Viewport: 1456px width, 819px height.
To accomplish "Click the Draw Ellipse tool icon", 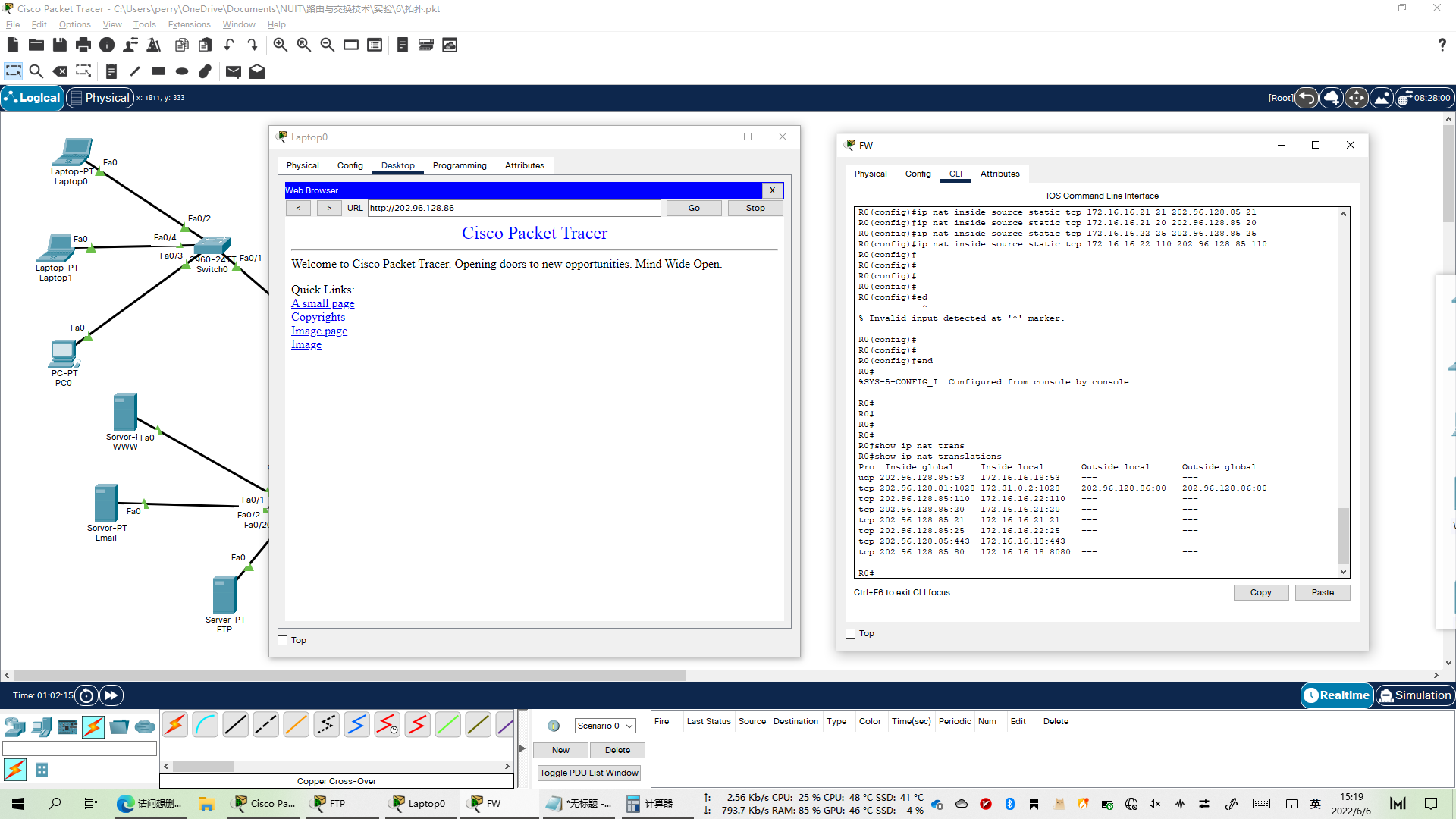I will (x=182, y=71).
